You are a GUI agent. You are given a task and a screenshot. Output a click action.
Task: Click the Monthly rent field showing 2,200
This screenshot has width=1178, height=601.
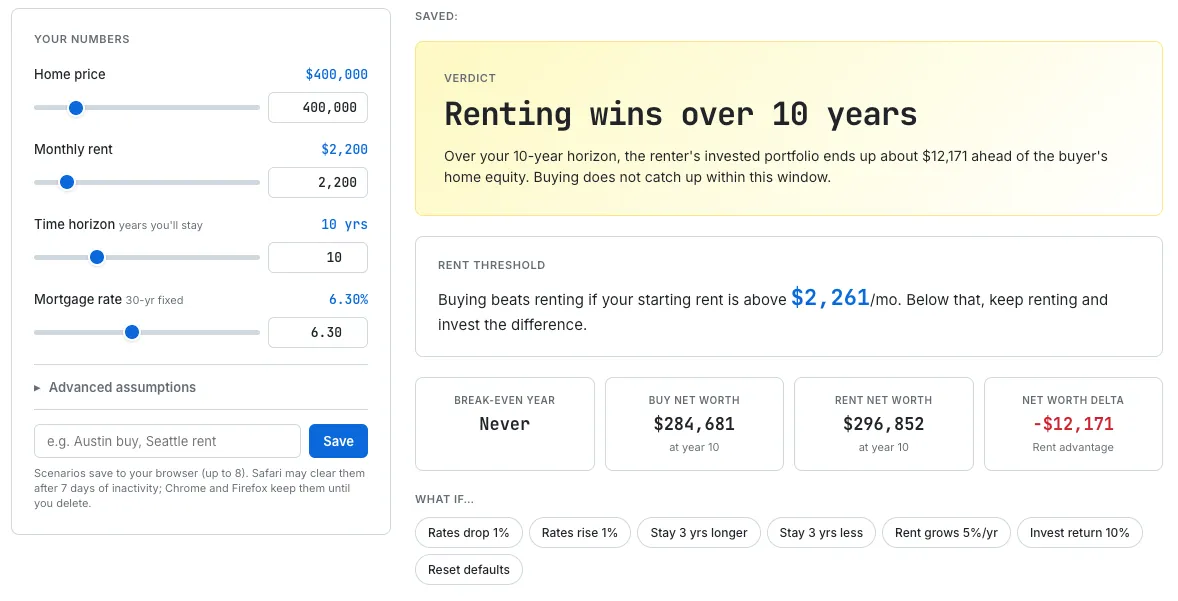click(x=317, y=182)
